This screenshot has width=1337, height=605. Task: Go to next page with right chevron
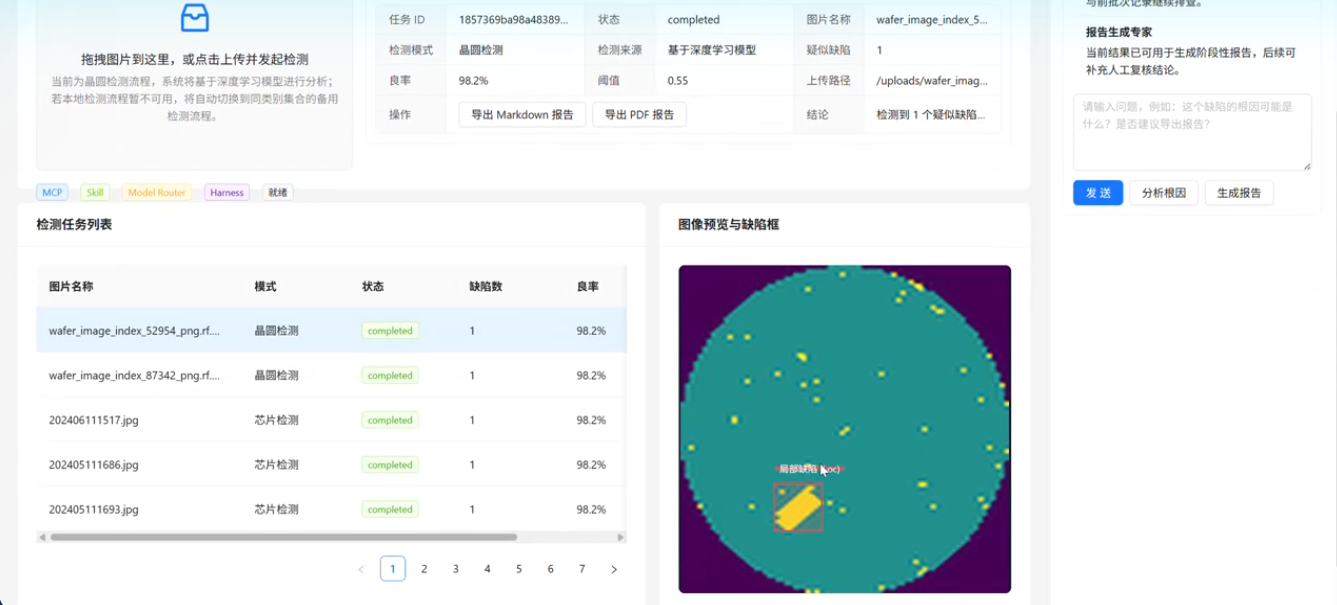pyautogui.click(x=614, y=569)
